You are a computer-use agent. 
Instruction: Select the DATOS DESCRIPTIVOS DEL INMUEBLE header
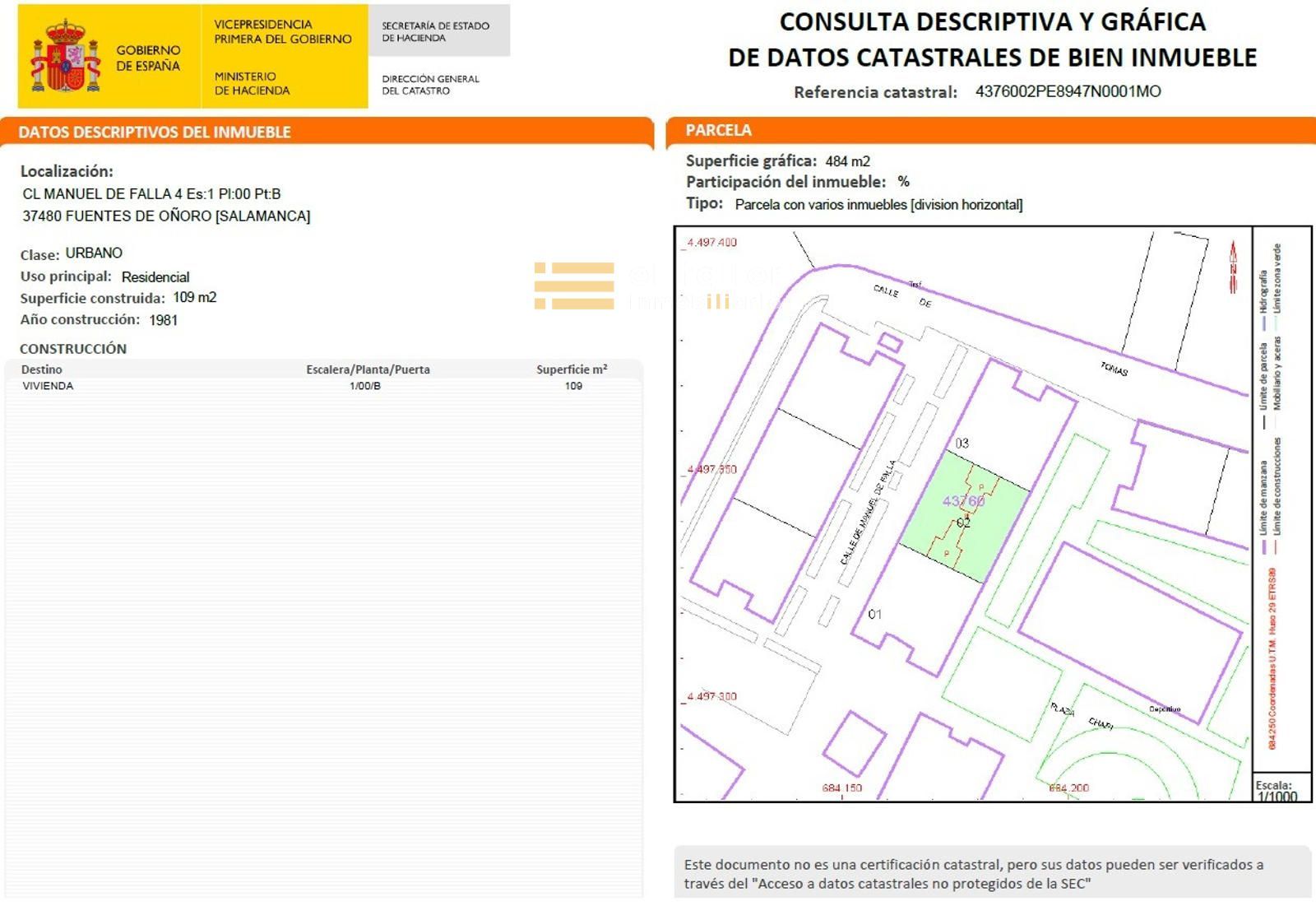click(x=155, y=132)
